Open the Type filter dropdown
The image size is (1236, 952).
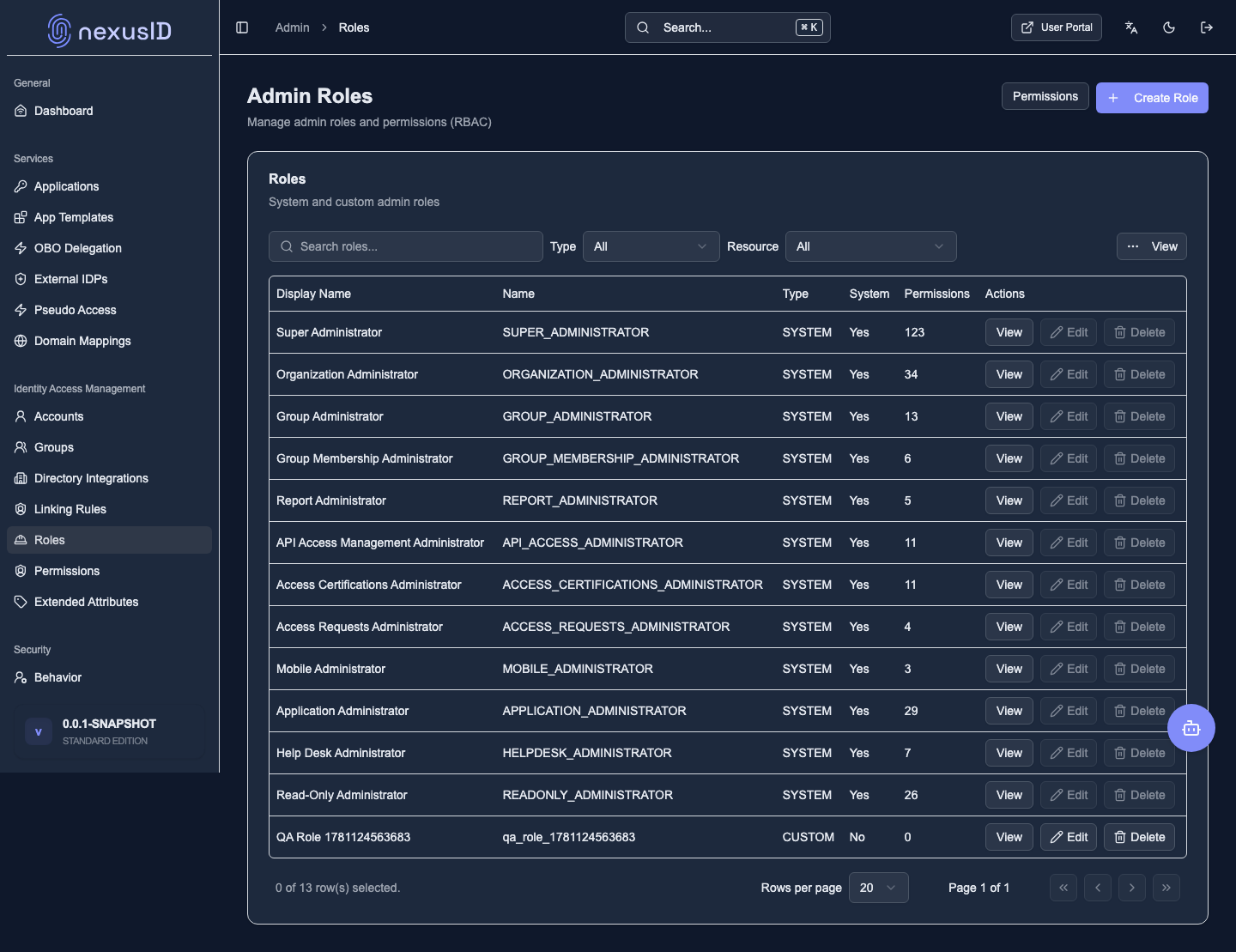651,246
